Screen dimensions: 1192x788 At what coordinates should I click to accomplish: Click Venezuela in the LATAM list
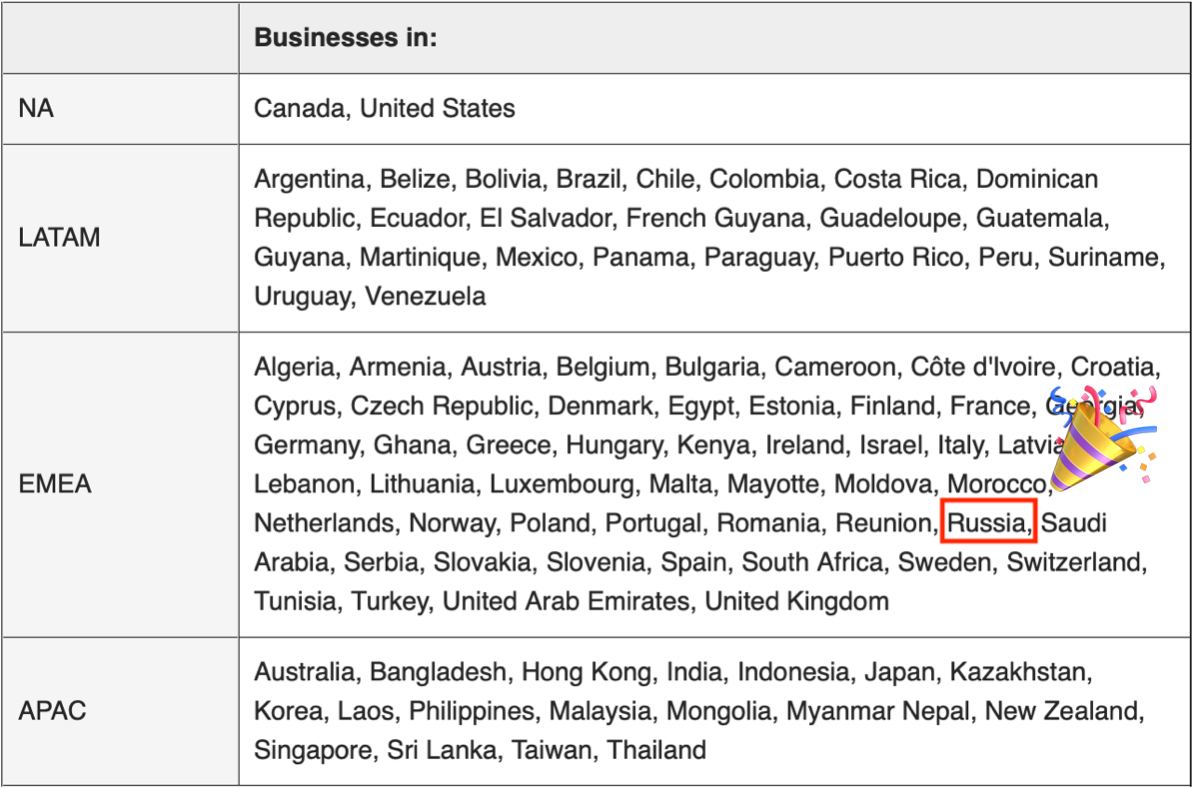point(425,296)
